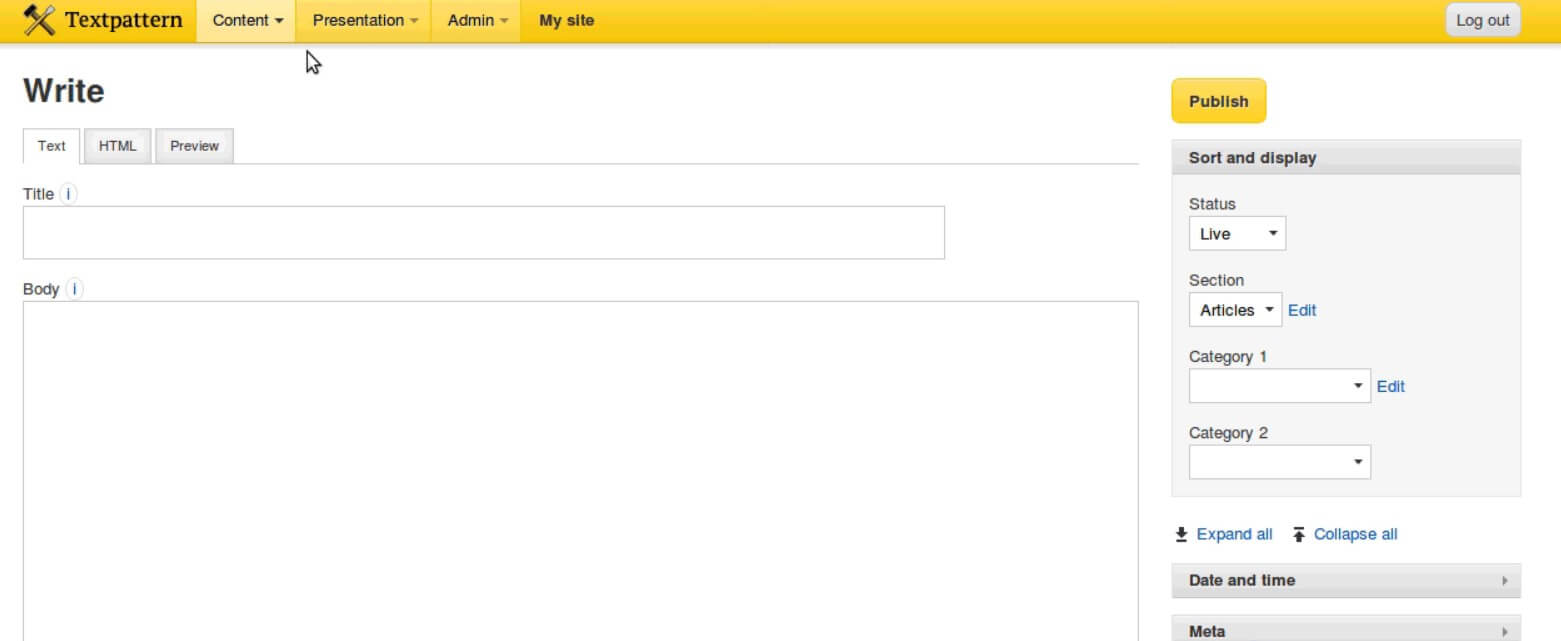Open the Admin menu
Viewport: 1561px width, 641px height.
(x=477, y=20)
